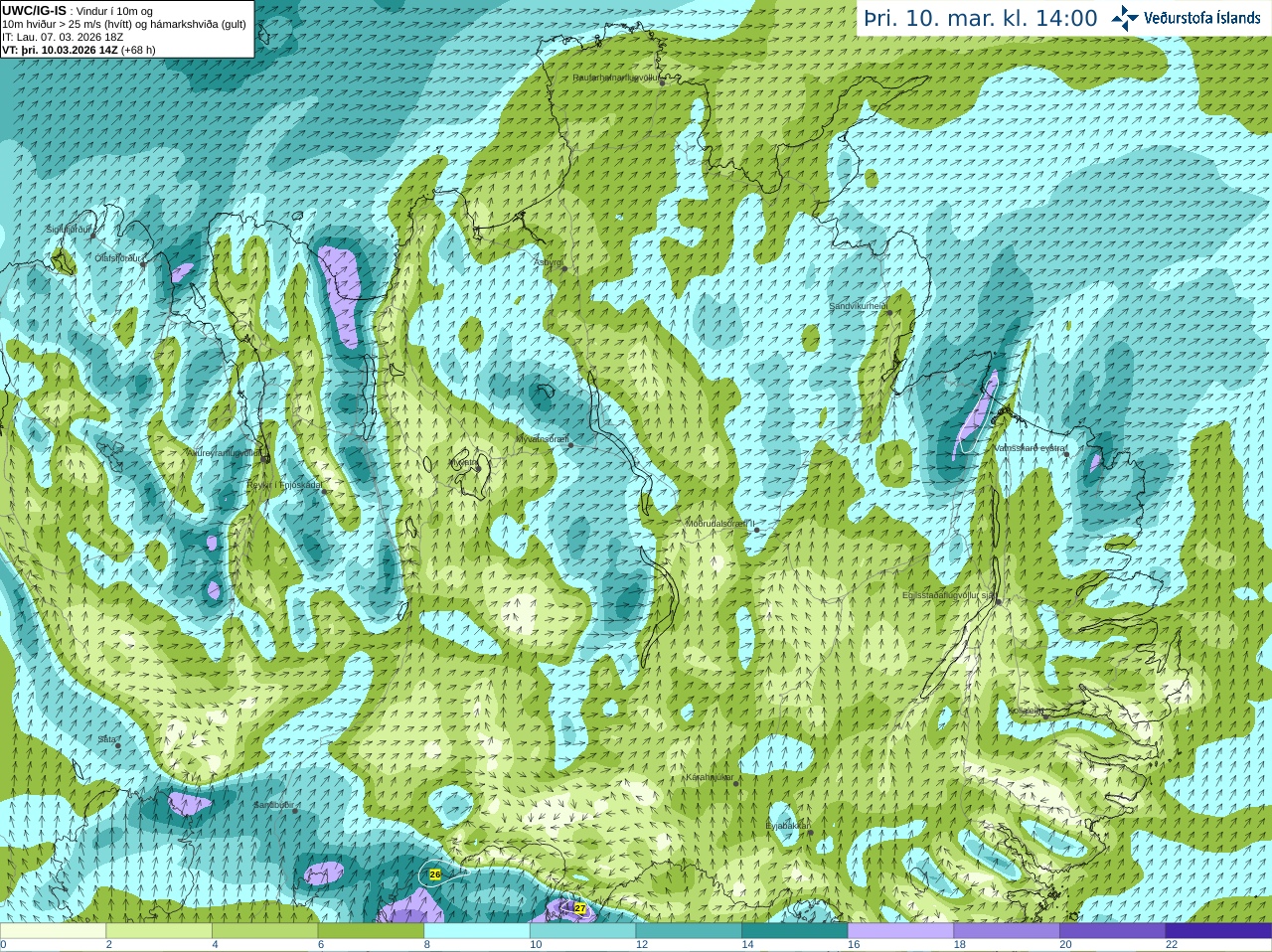This screenshot has width=1272, height=952.
Task: Click the VT: þri. 10.03.2026 14Z line
Action: [x=79, y=50]
